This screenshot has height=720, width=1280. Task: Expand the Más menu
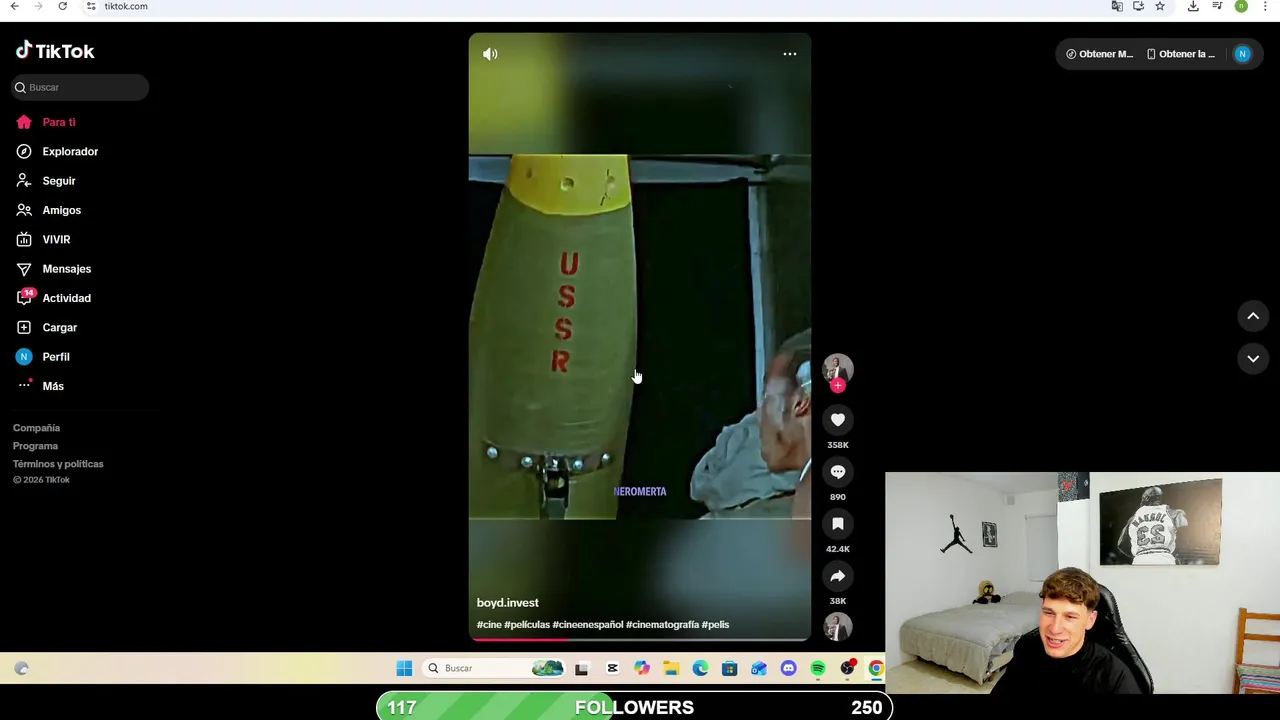pos(53,386)
